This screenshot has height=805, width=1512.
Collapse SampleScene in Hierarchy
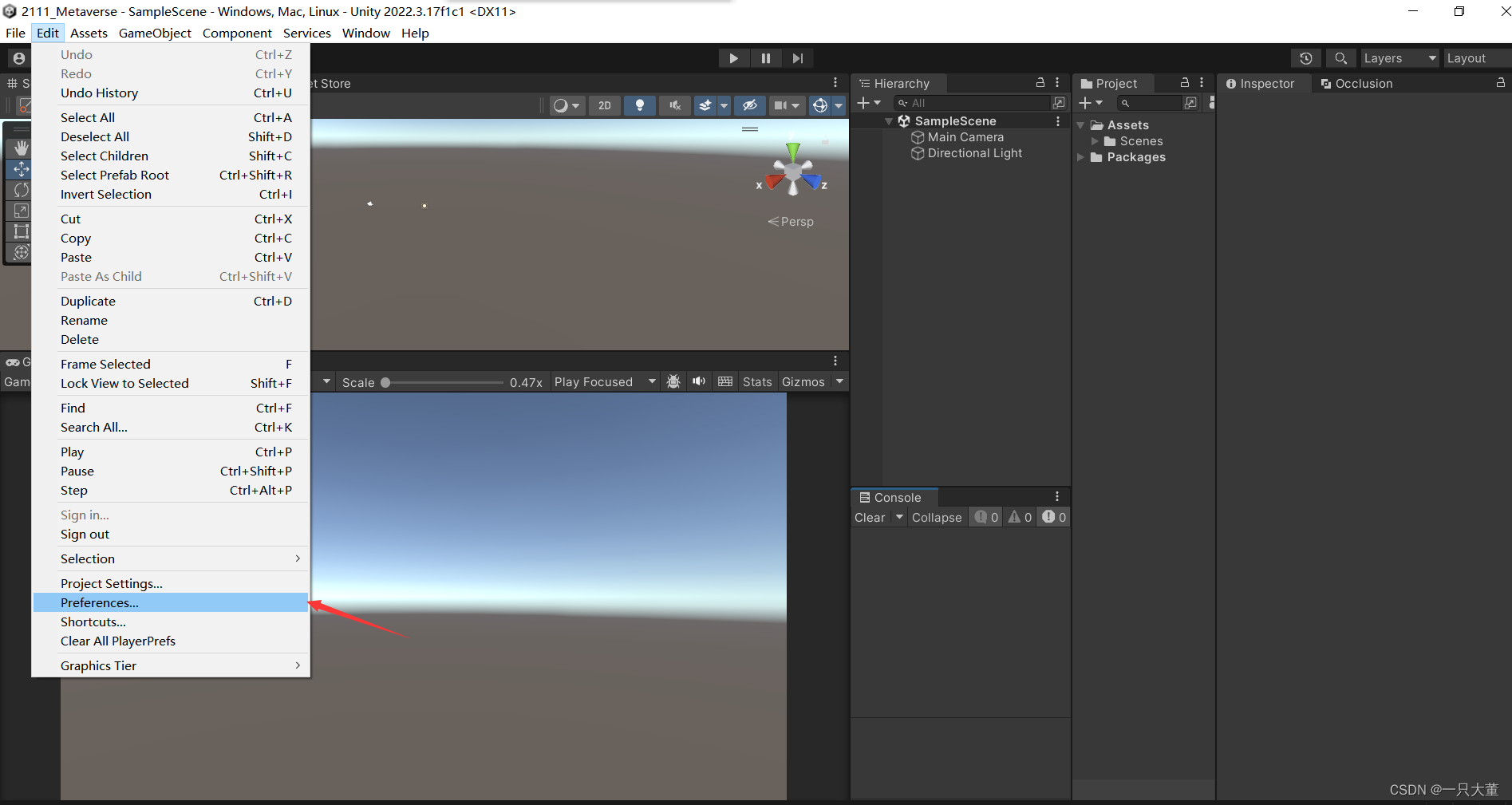click(888, 121)
